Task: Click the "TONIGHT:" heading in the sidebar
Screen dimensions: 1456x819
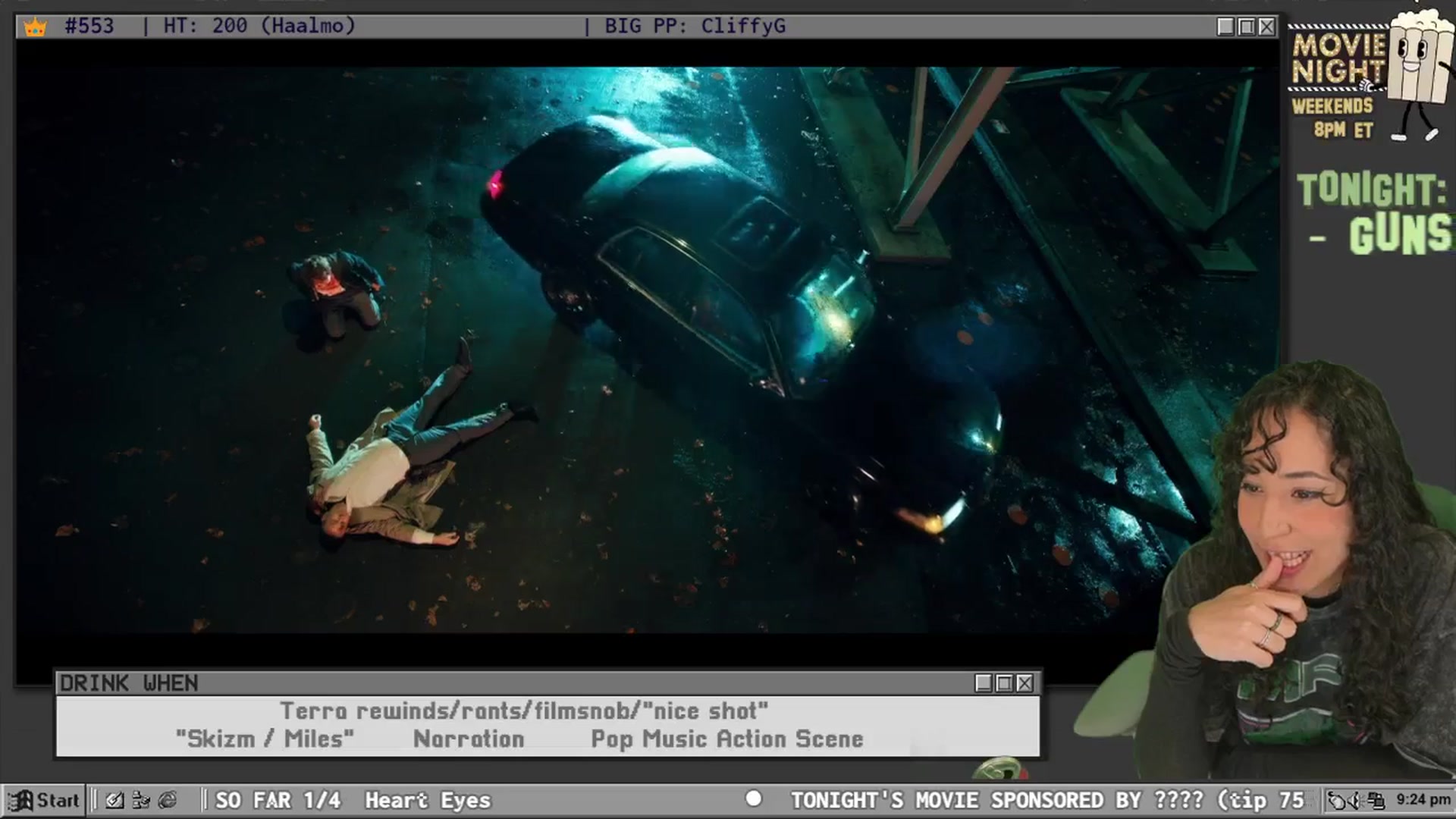Action: 1371,190
